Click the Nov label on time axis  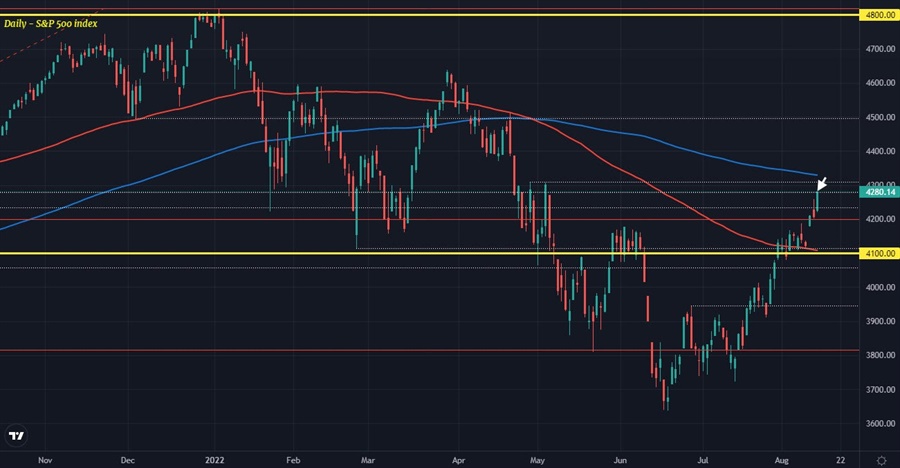click(x=45, y=460)
